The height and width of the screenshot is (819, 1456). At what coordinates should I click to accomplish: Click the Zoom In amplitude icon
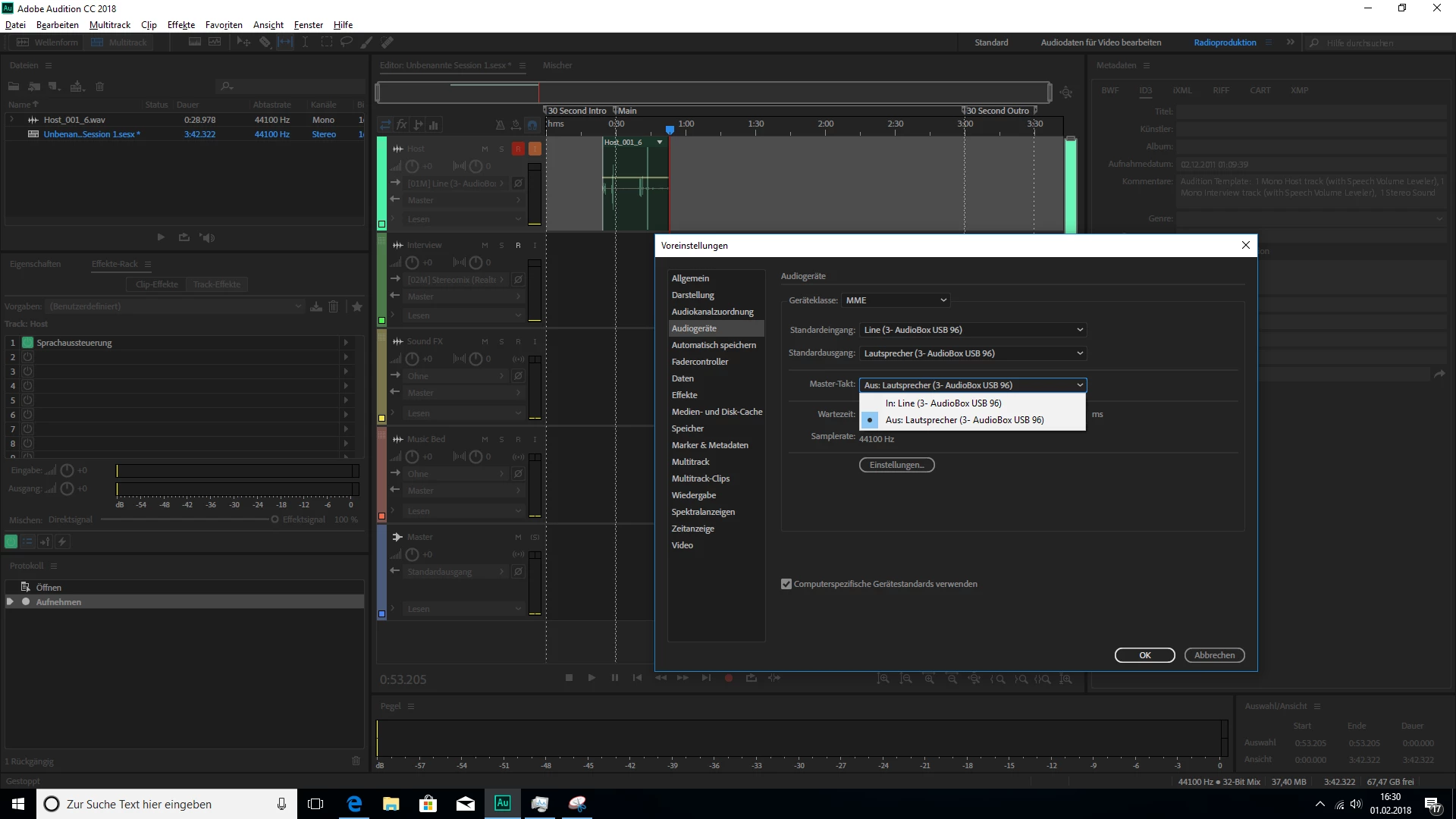883,679
